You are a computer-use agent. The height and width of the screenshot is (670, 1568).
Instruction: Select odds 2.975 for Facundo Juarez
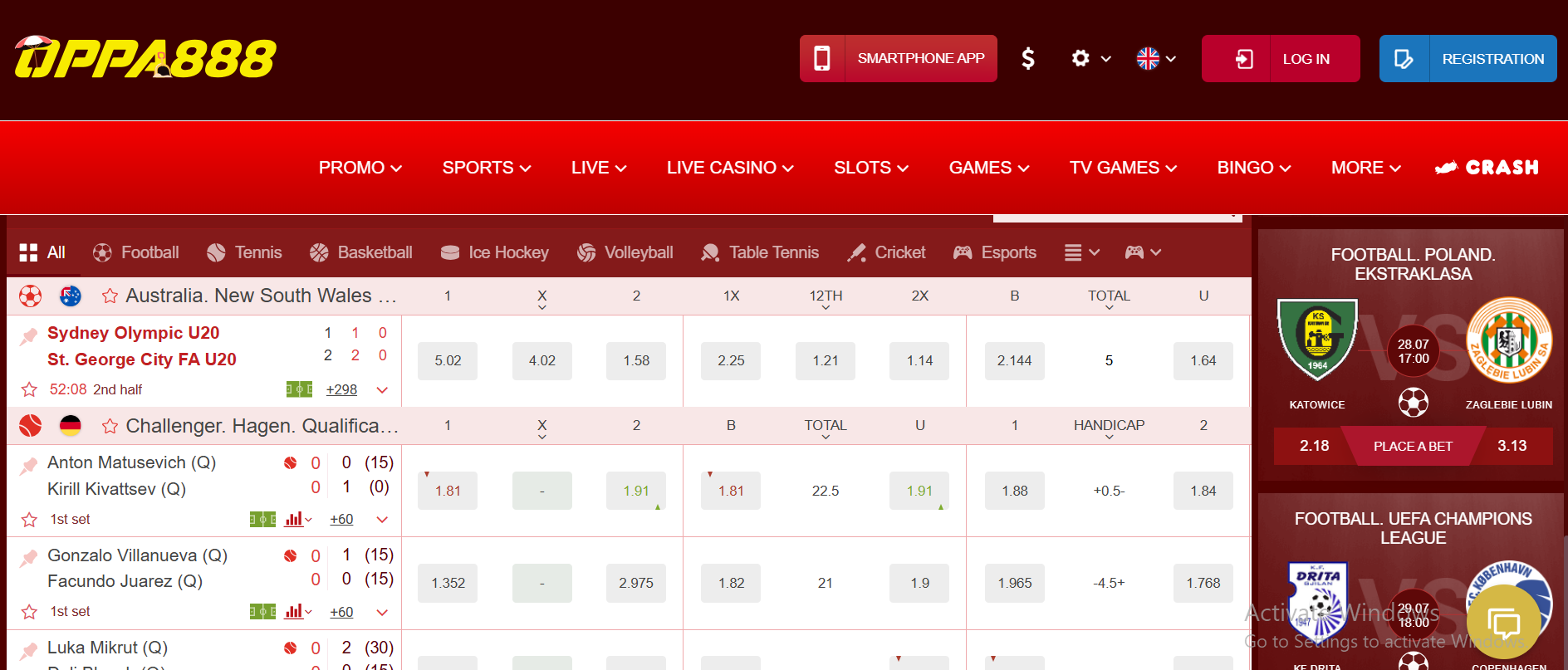(636, 583)
